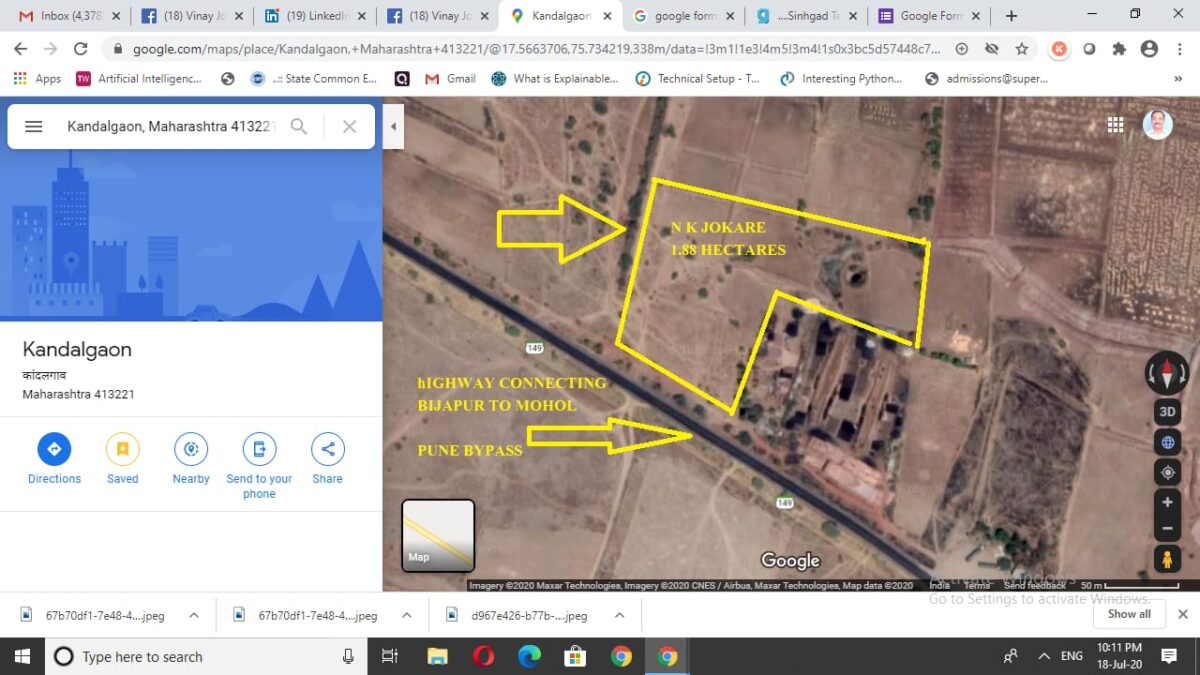Viewport: 1200px width, 675px height.
Task: Click the Maps search input field
Action: (170, 126)
